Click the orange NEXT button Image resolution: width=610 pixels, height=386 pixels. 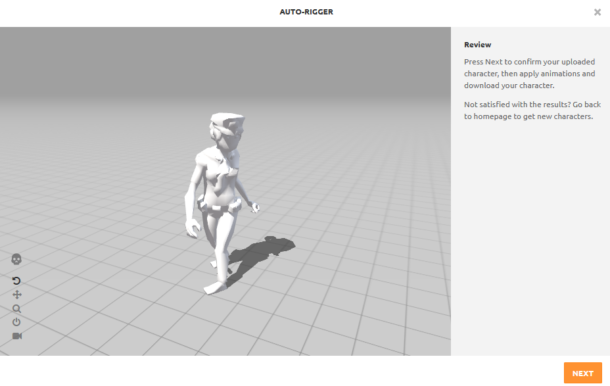pos(583,373)
